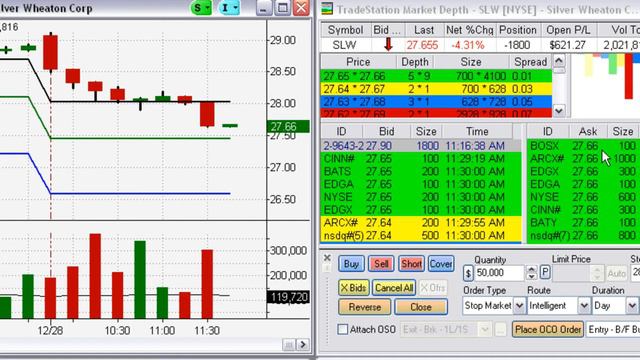Open the Order Type dropdown

(x=519, y=306)
